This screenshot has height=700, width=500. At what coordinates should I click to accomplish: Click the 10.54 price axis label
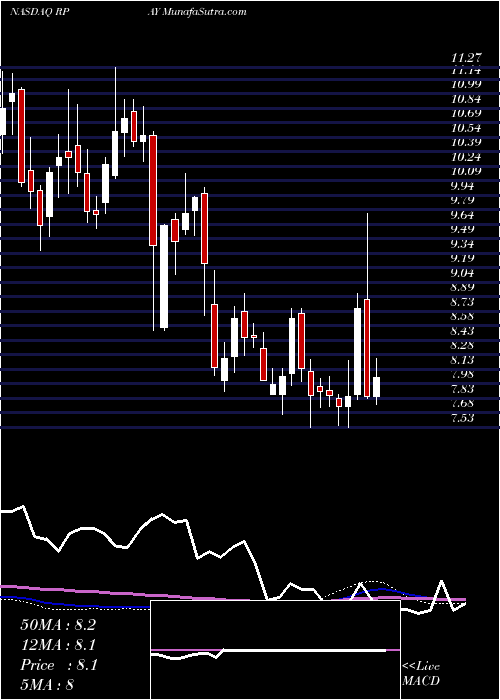click(x=466, y=128)
